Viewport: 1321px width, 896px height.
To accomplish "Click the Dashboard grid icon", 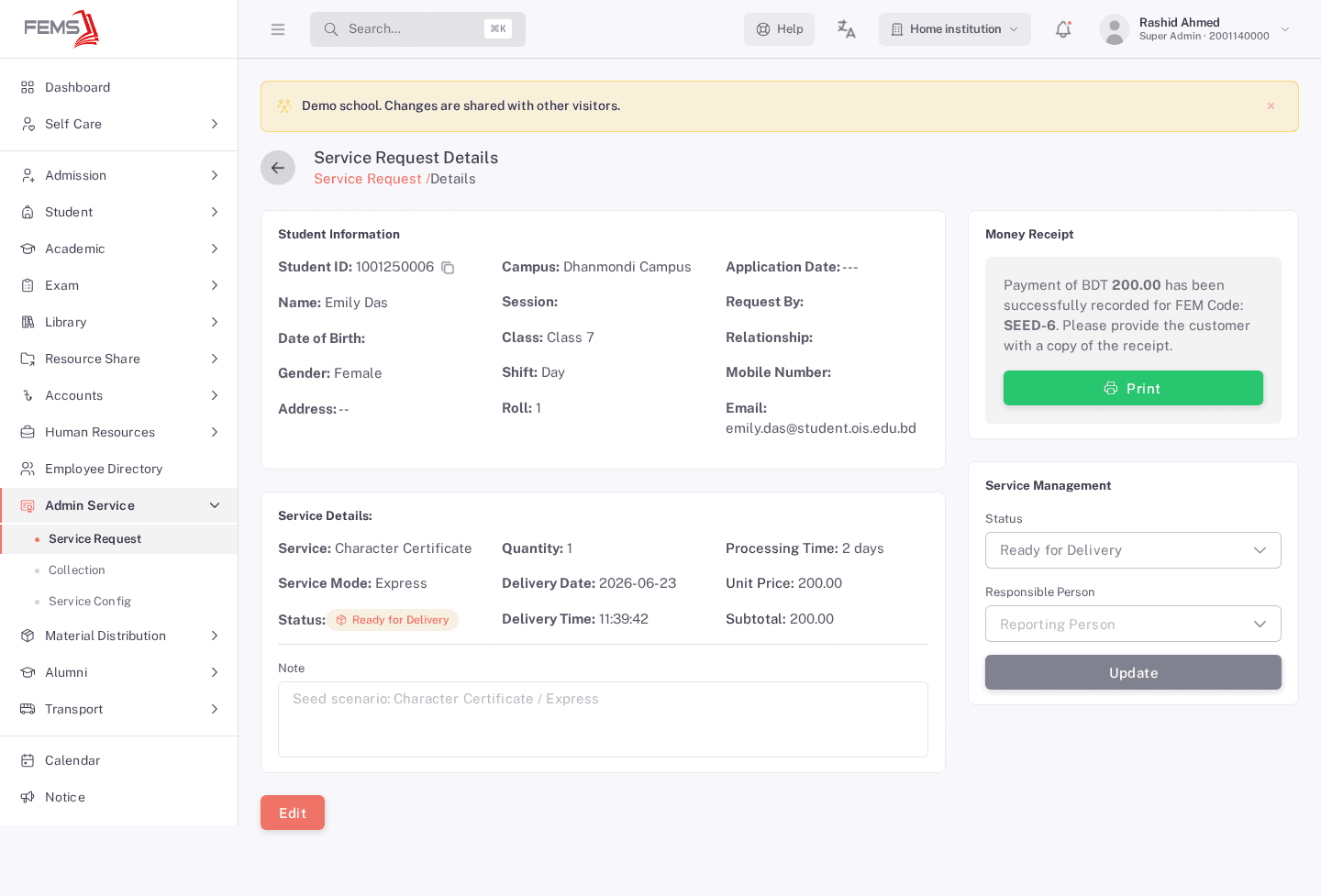I will pos(28,87).
